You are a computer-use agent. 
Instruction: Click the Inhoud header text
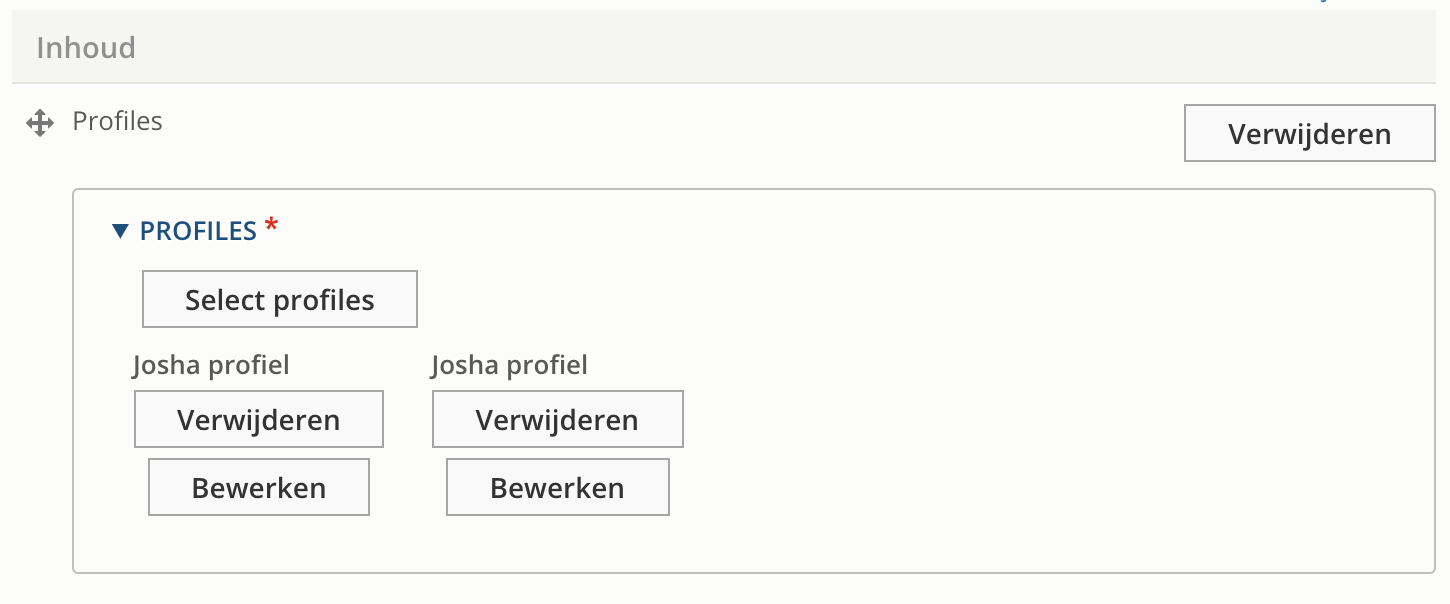coord(86,48)
